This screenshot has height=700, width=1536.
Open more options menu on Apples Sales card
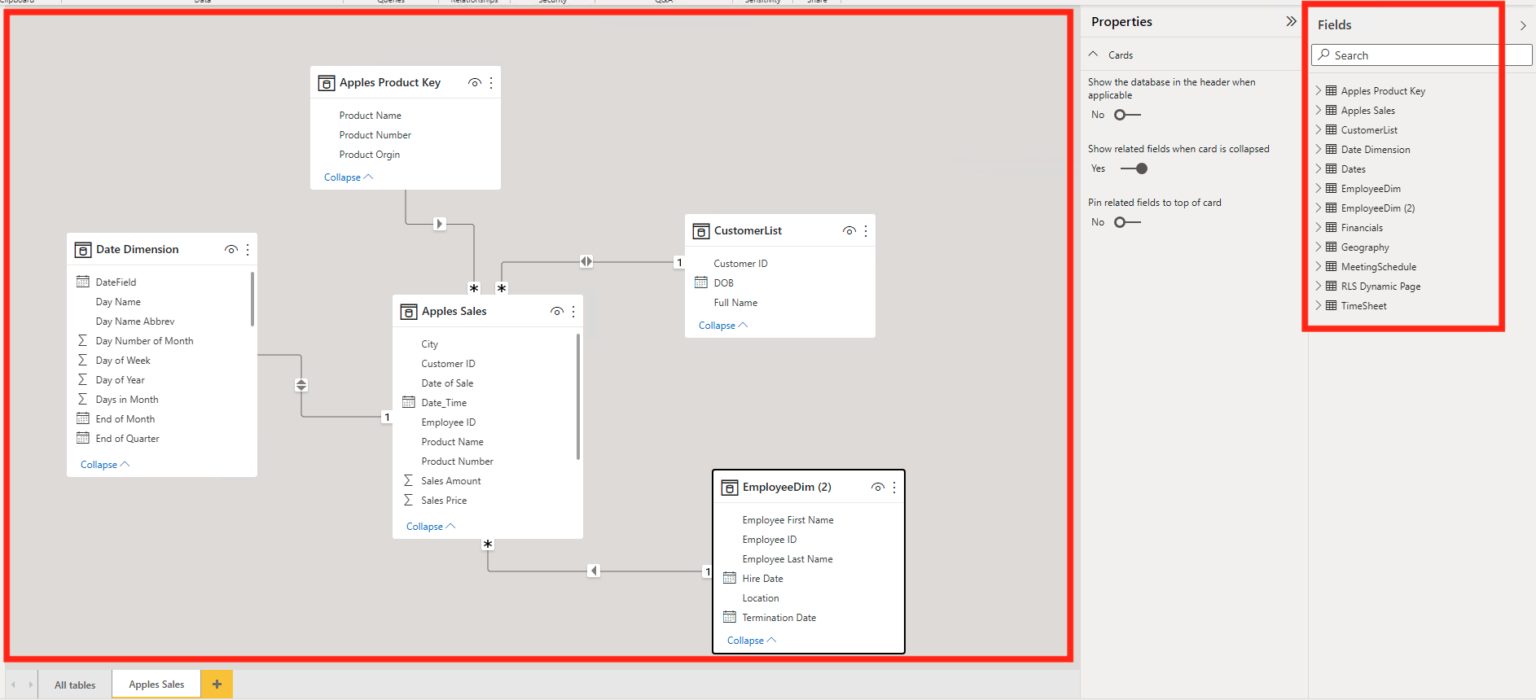(572, 311)
